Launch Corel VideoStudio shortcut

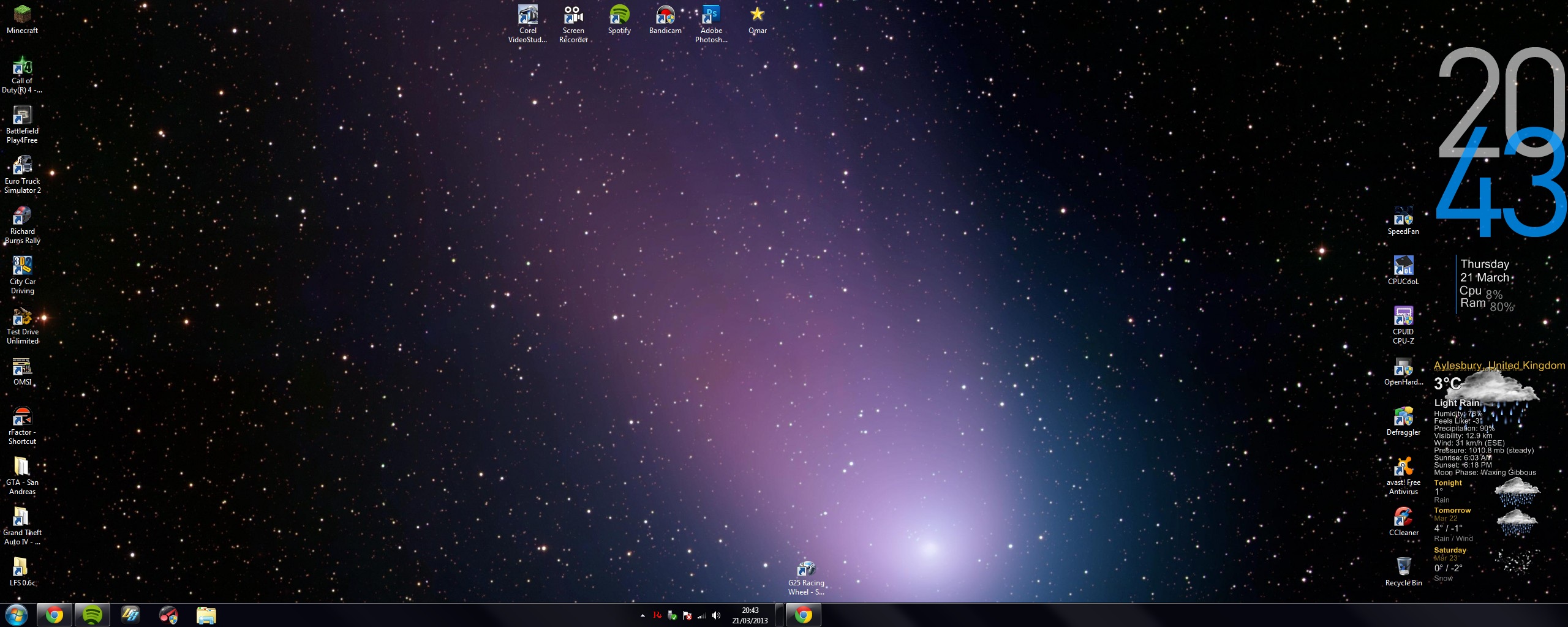click(527, 24)
